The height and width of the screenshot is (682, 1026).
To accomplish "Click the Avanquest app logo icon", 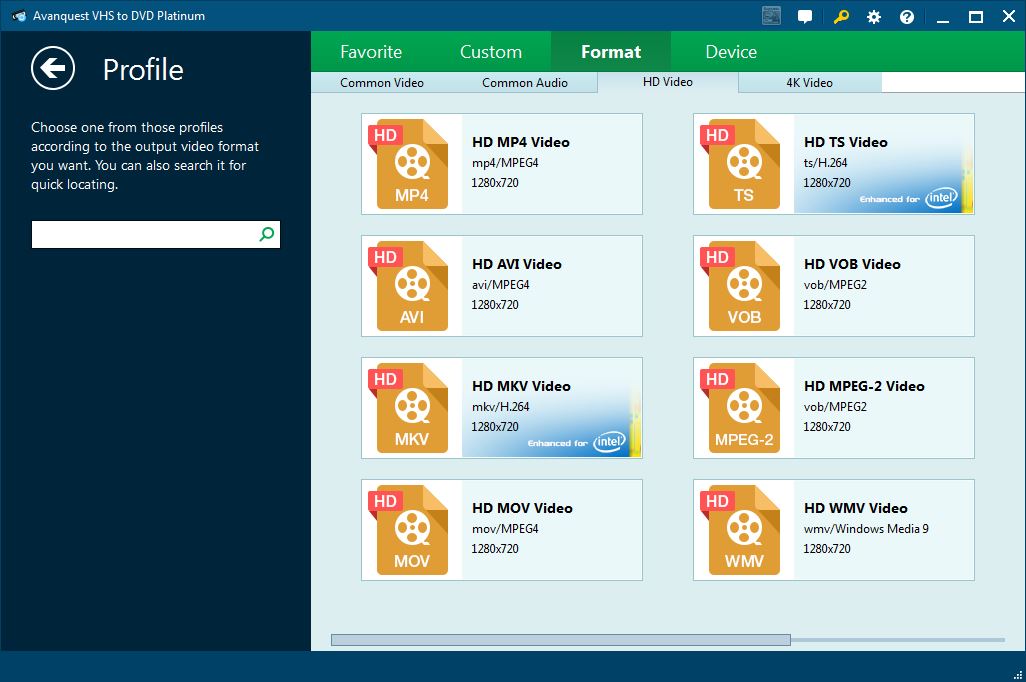I will (19, 16).
